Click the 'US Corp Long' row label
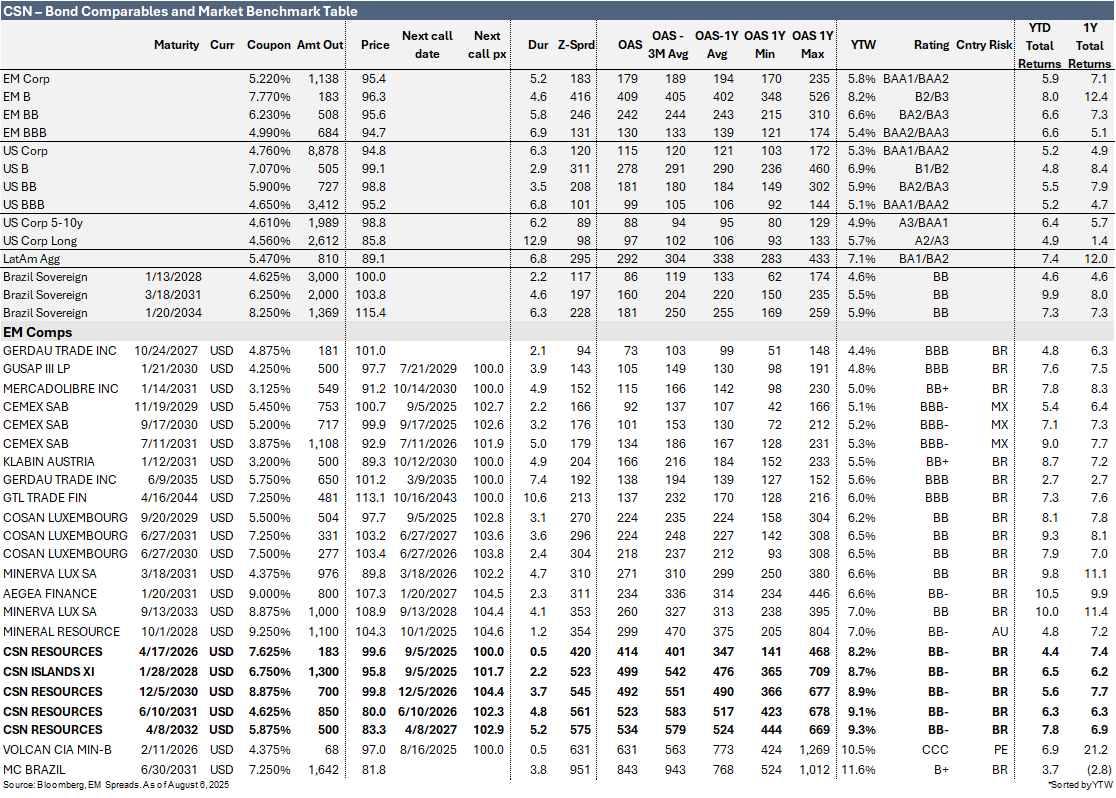1116x798 pixels. click(x=40, y=241)
